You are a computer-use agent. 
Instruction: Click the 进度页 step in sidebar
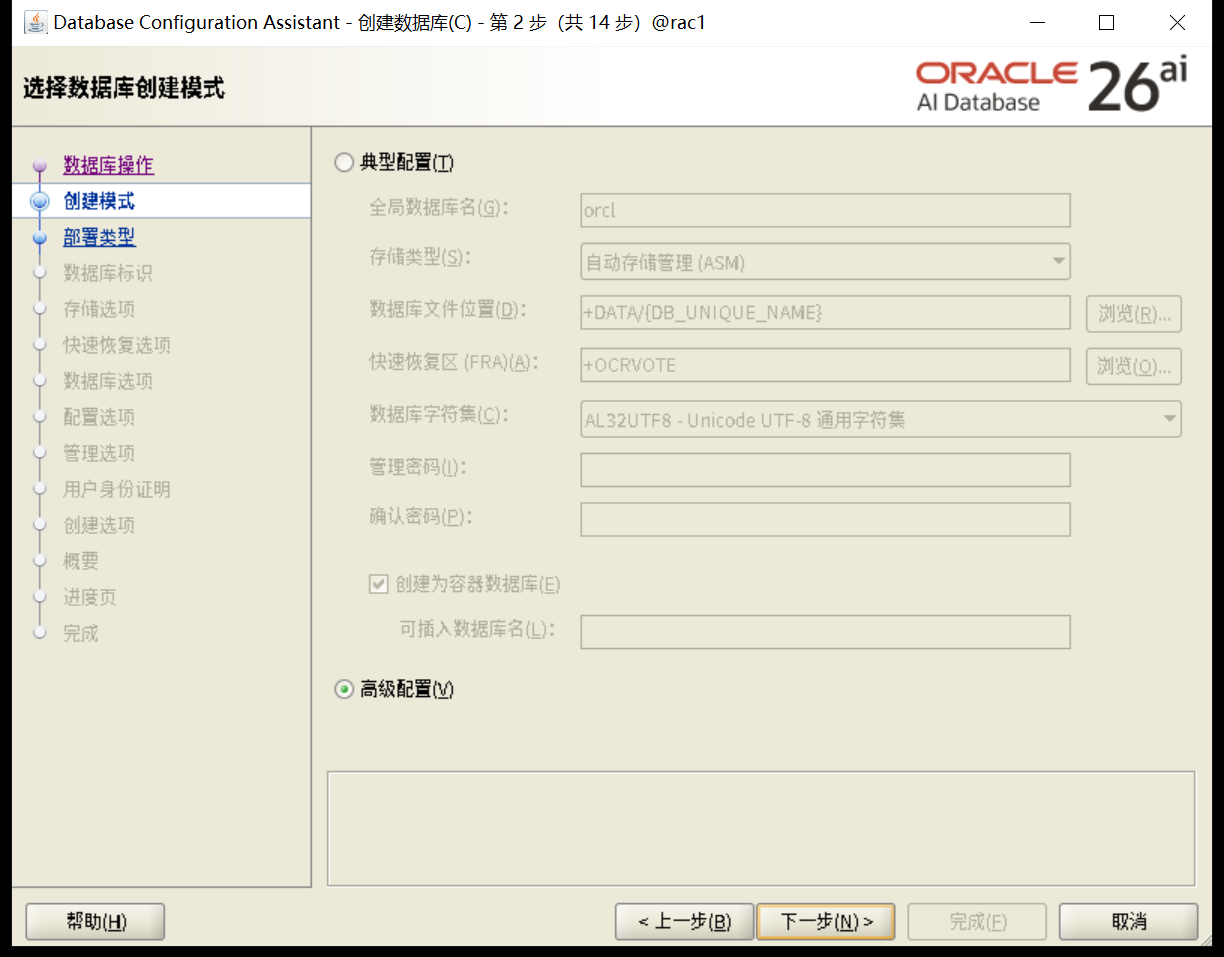point(90,597)
